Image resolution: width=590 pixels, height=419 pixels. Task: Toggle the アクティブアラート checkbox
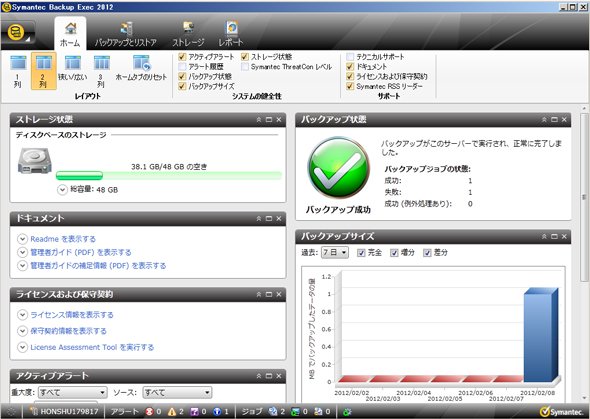pyautogui.click(x=182, y=57)
